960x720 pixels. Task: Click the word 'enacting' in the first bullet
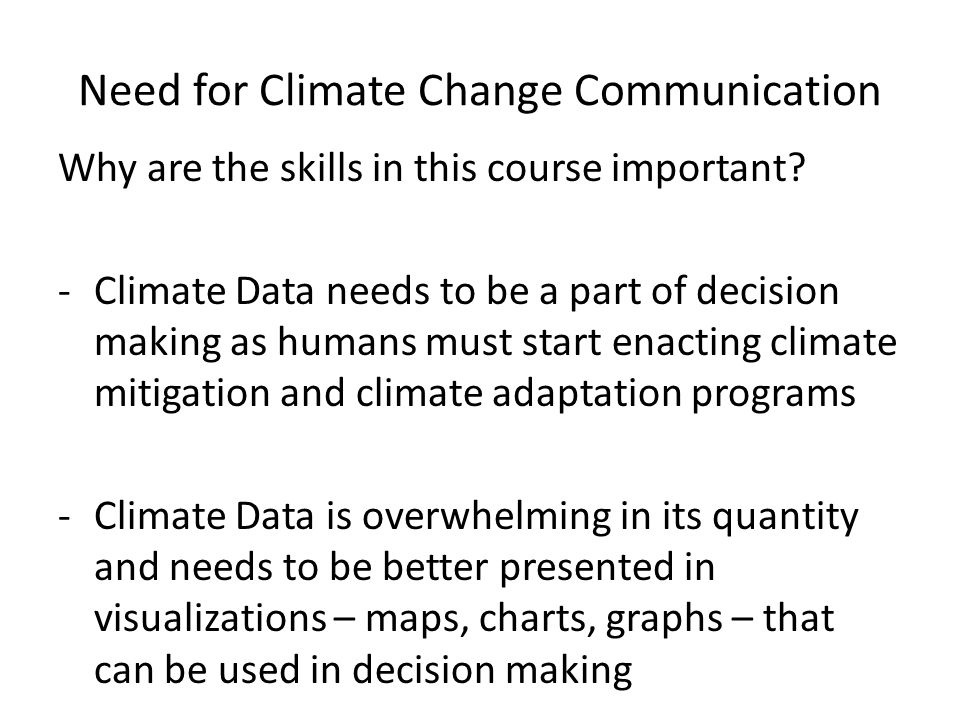(x=686, y=343)
